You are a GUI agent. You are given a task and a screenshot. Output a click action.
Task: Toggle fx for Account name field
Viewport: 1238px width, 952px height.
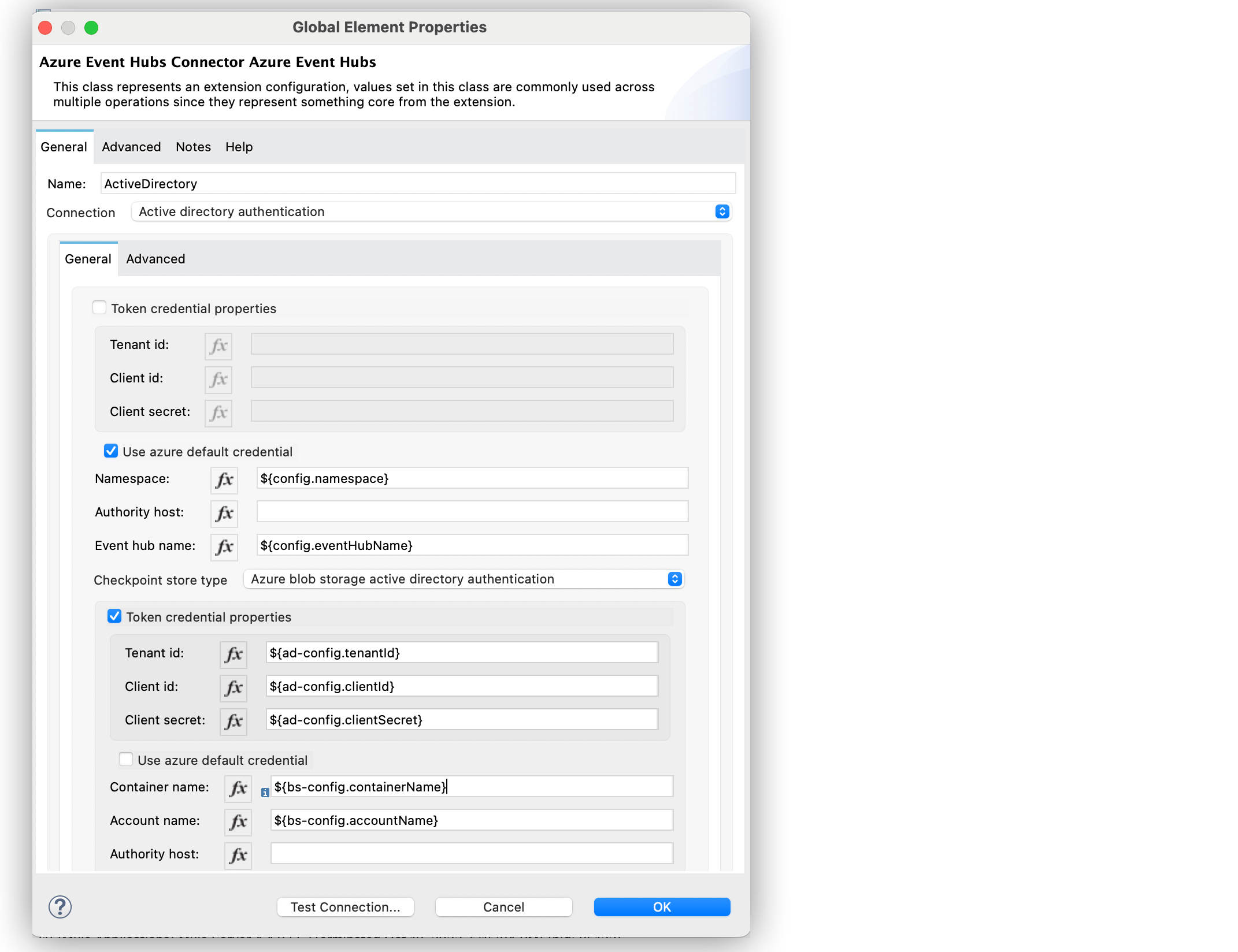[238, 822]
